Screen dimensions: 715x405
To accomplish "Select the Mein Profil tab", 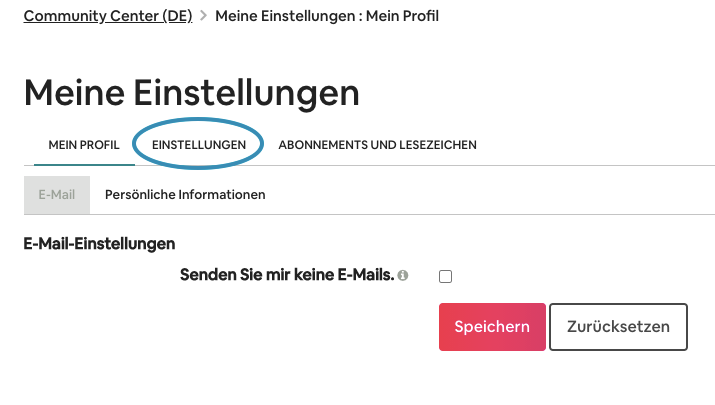I will click(84, 145).
